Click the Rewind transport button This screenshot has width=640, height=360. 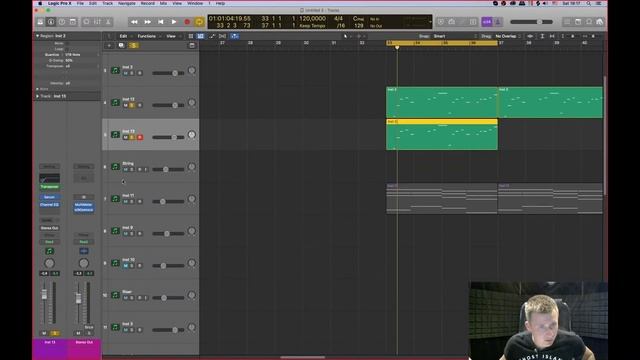(134, 22)
